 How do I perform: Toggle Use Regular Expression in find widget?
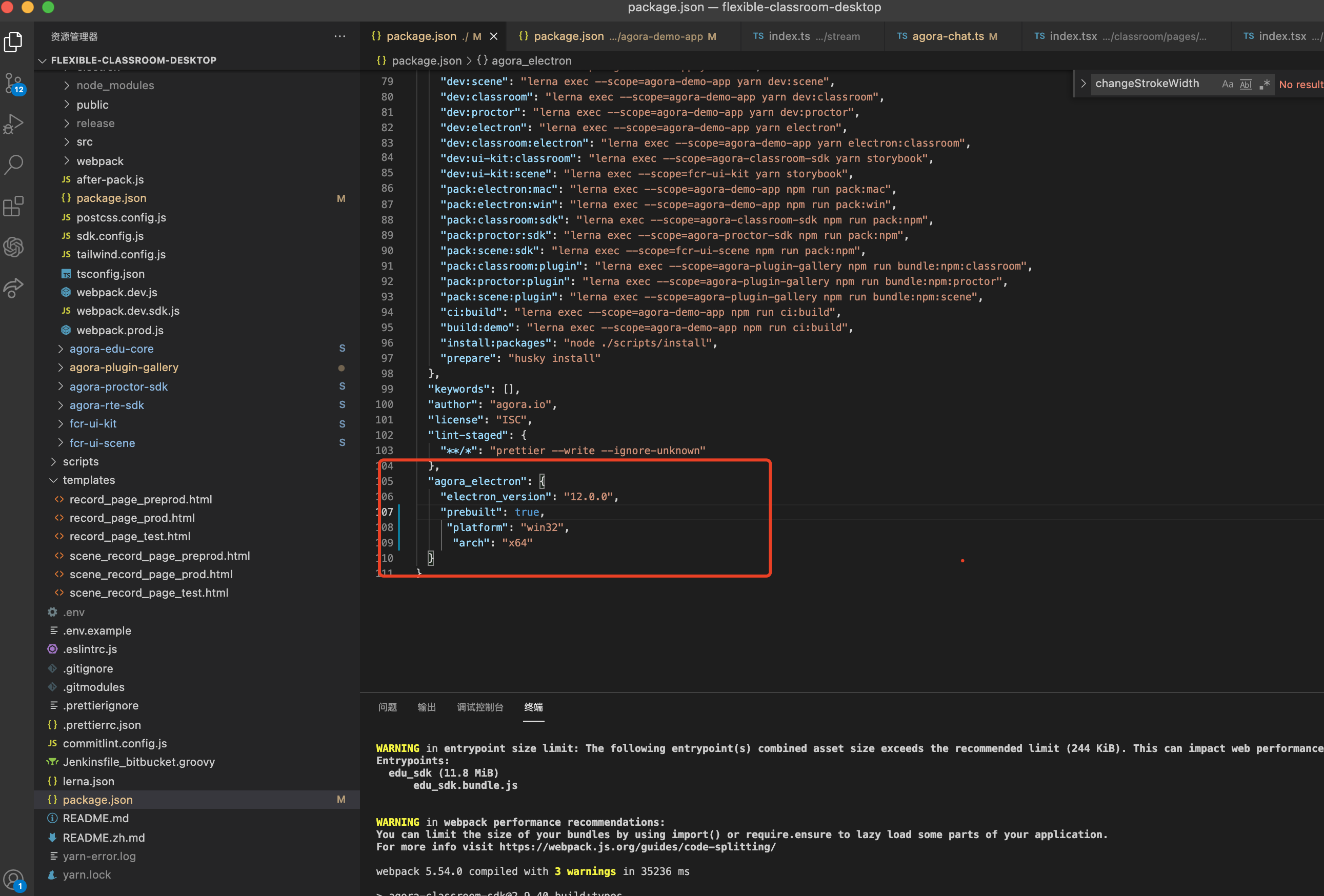click(x=1264, y=84)
